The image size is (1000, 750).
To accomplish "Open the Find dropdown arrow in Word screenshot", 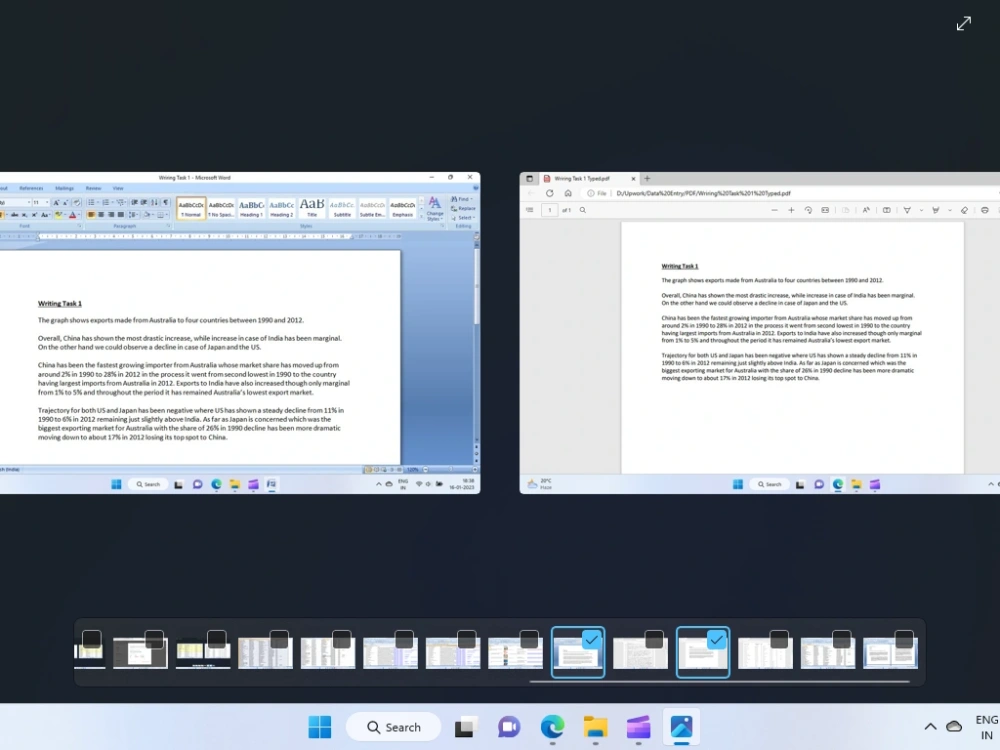I will [x=473, y=199].
